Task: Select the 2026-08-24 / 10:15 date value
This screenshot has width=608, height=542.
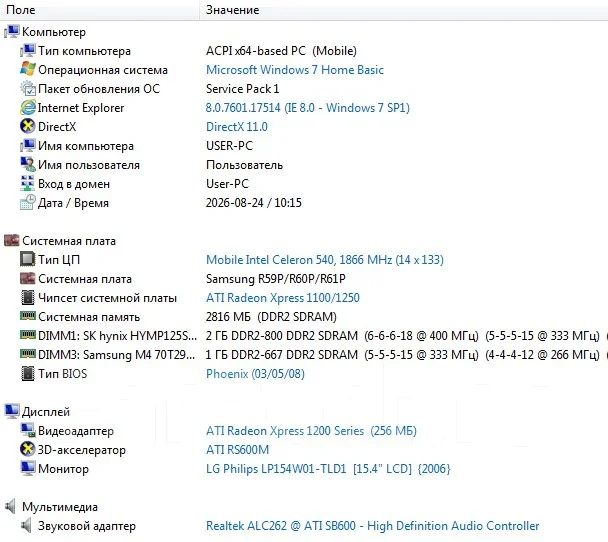Action: click(254, 203)
